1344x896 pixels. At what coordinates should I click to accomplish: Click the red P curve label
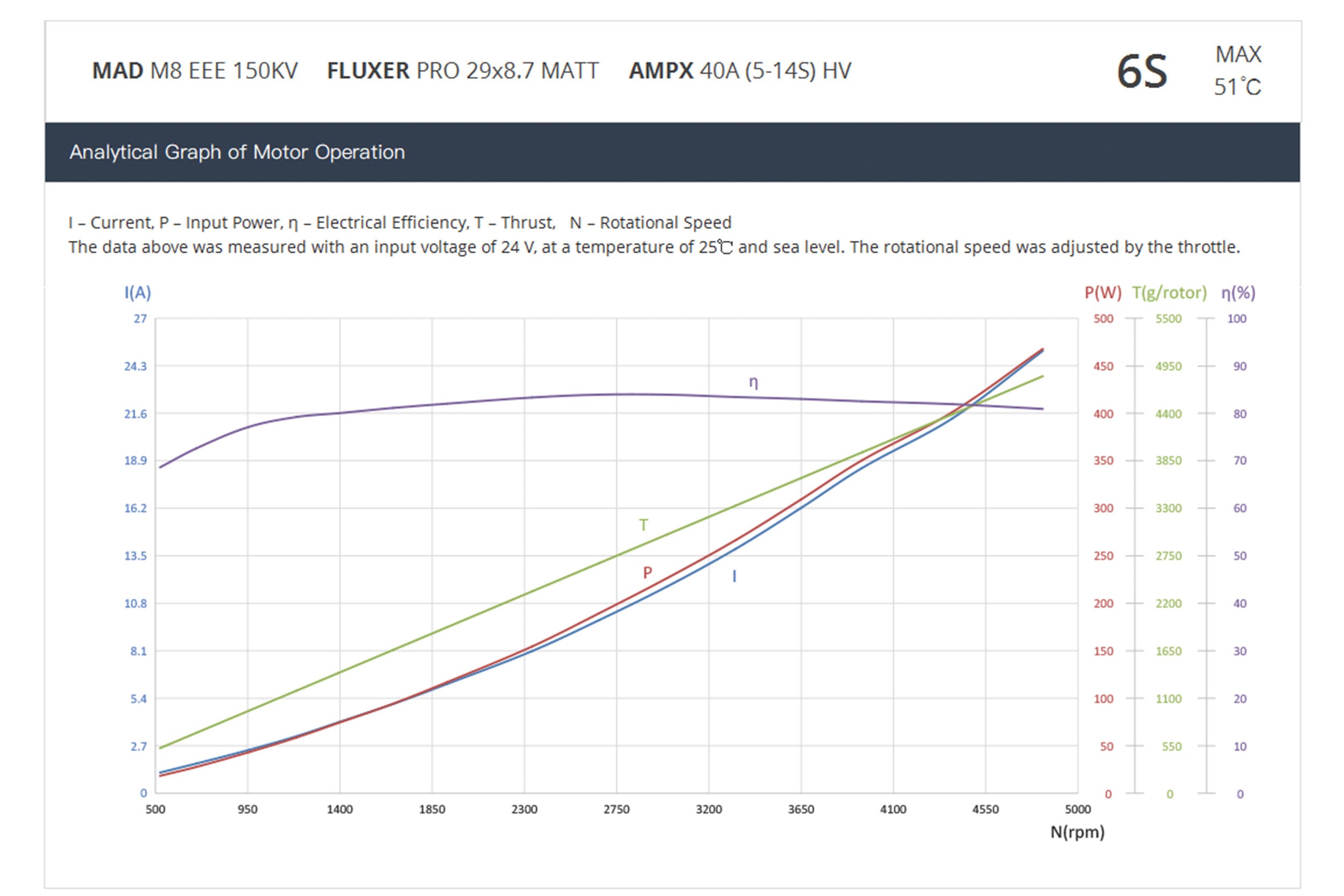click(647, 572)
